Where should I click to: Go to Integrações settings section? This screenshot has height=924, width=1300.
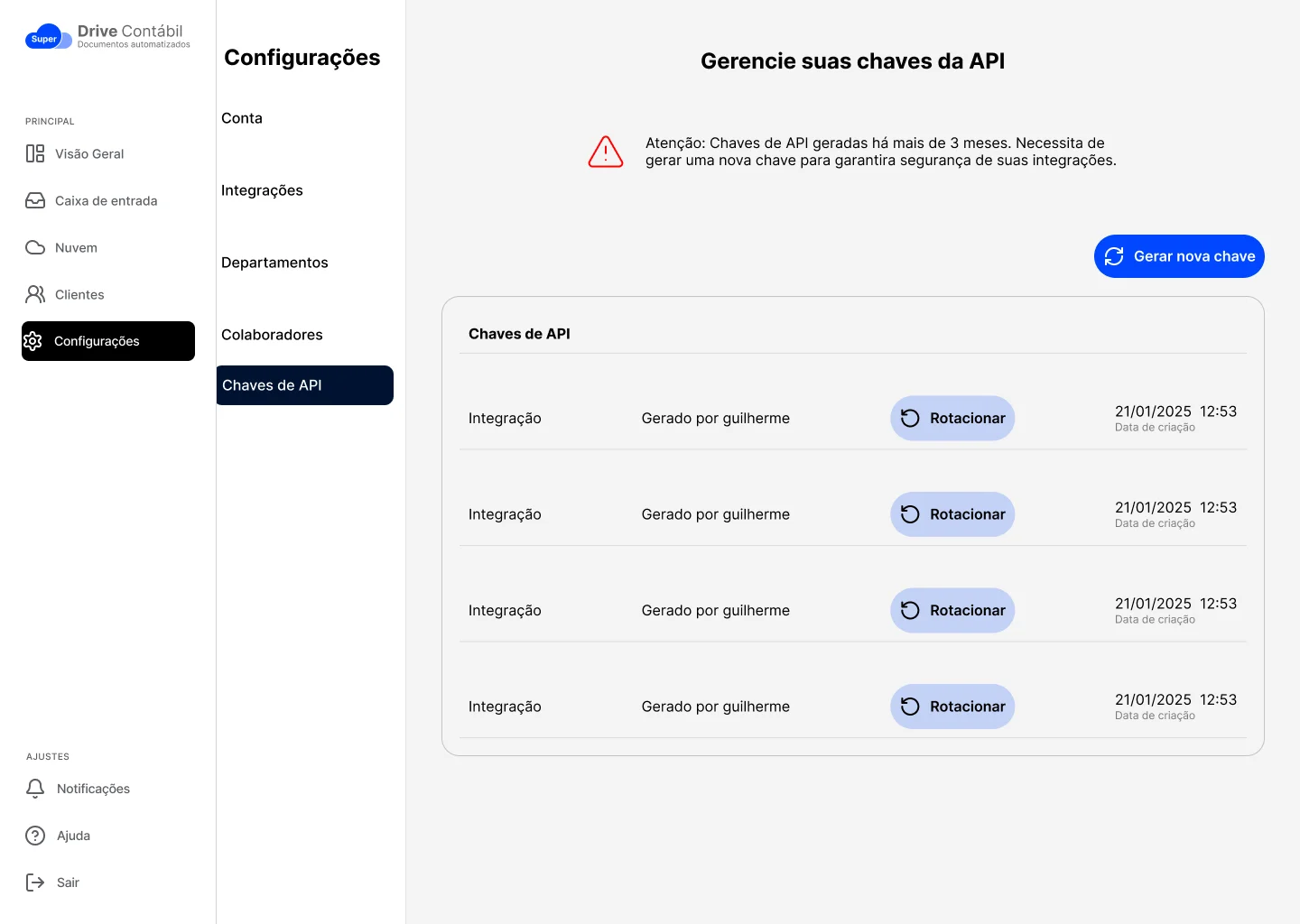tap(262, 190)
